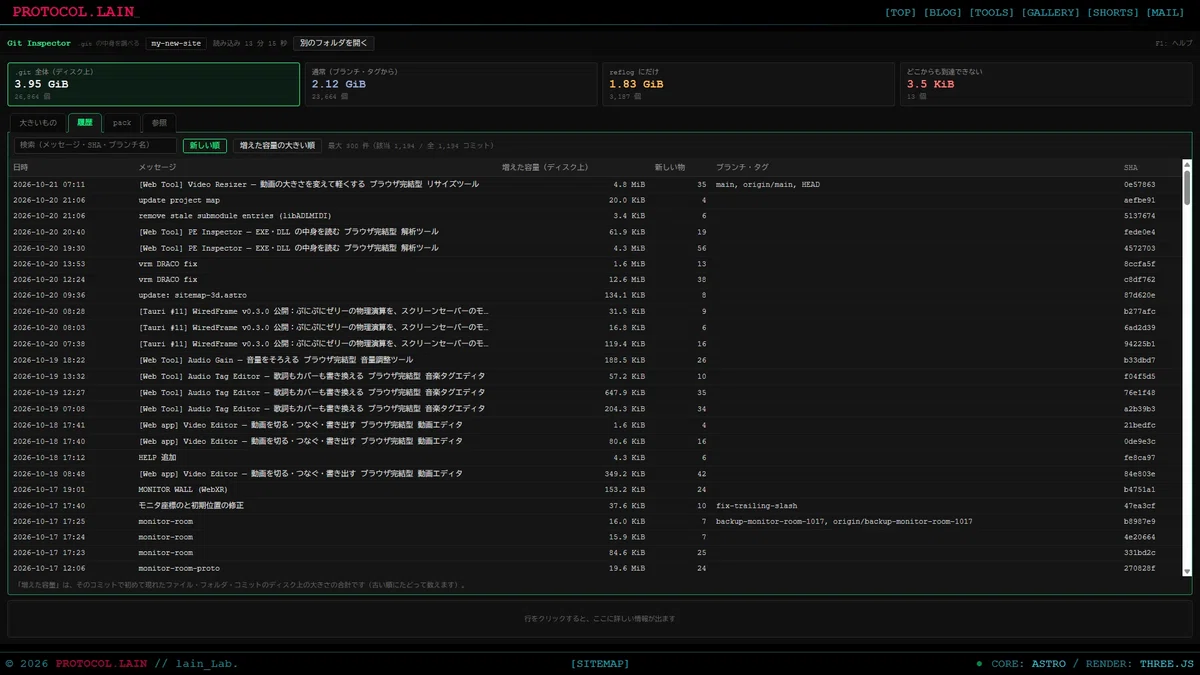The height and width of the screenshot is (675, 1200).
Task: Select the 'update: sitemap-3d.astro' commit
Action: point(595,296)
